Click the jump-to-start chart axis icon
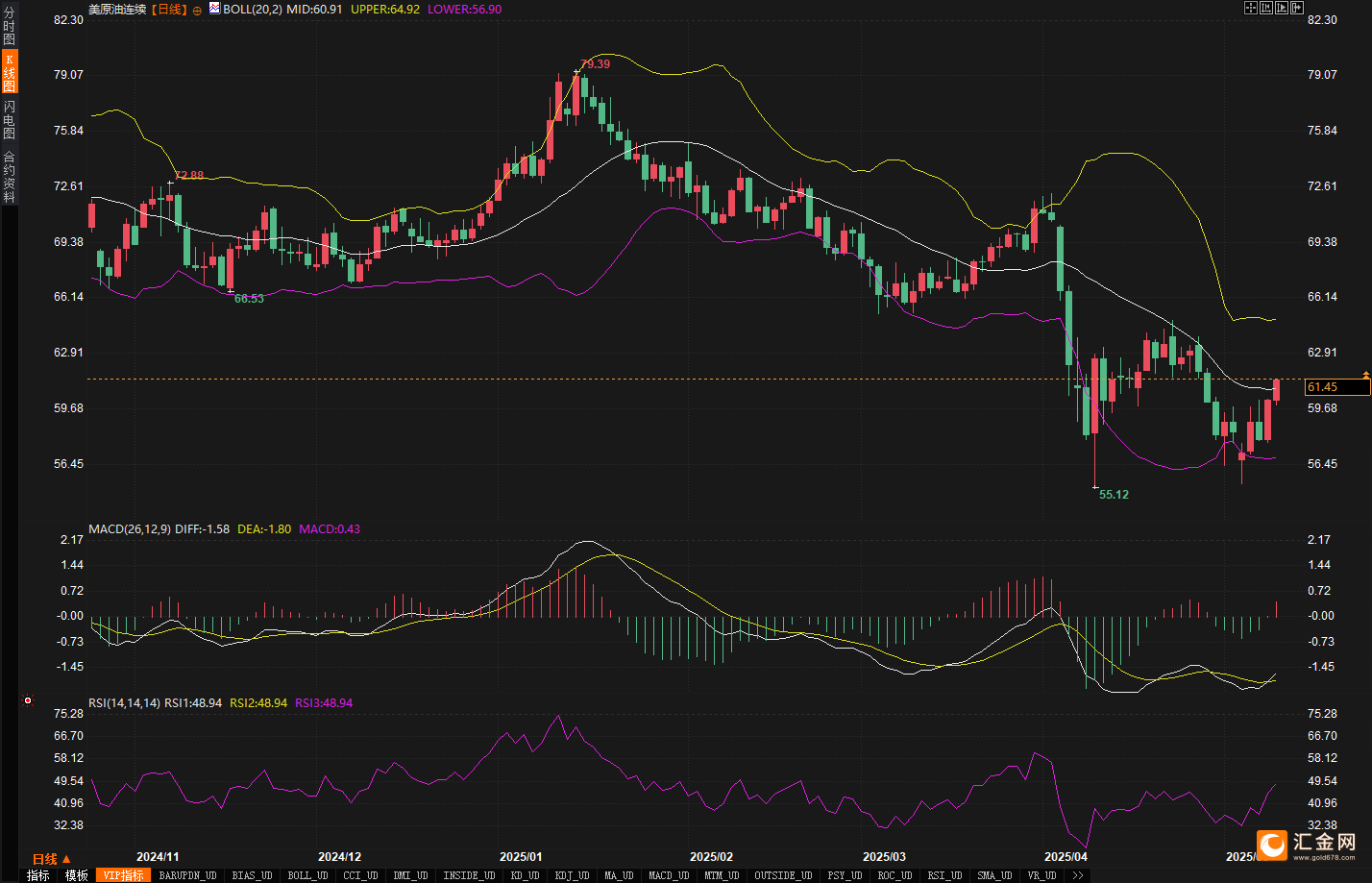This screenshot has width=1372, height=883. tap(1266, 8)
